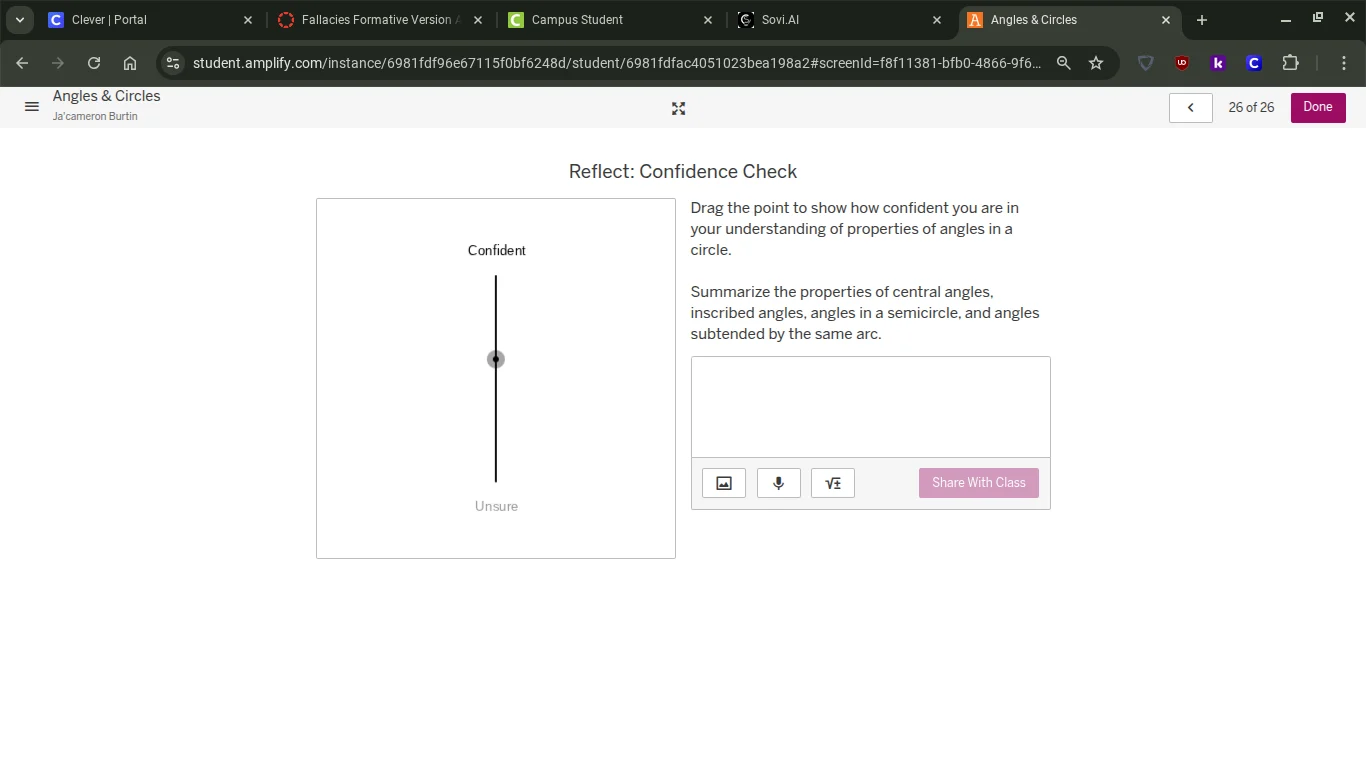The image size is (1366, 768).
Task: Click the fullscreen expand icon at the top
Action: point(678,108)
